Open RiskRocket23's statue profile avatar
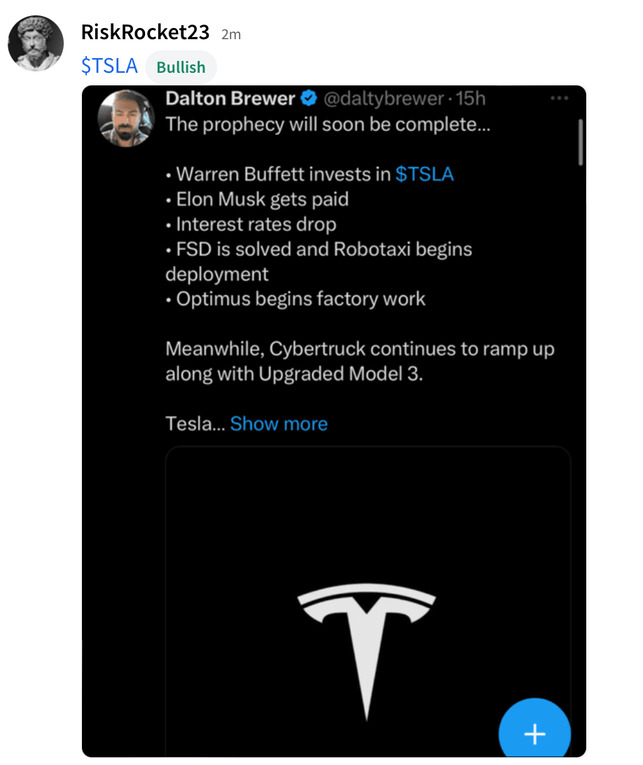The height and width of the screenshot is (765, 643). [36, 43]
